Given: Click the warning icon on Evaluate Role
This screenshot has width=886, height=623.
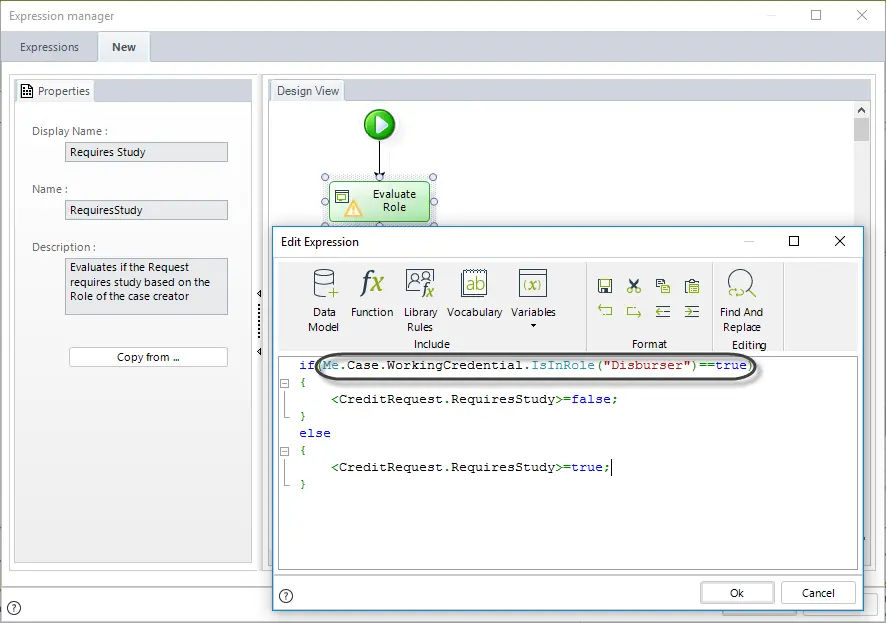Looking at the screenshot, I should tap(353, 209).
